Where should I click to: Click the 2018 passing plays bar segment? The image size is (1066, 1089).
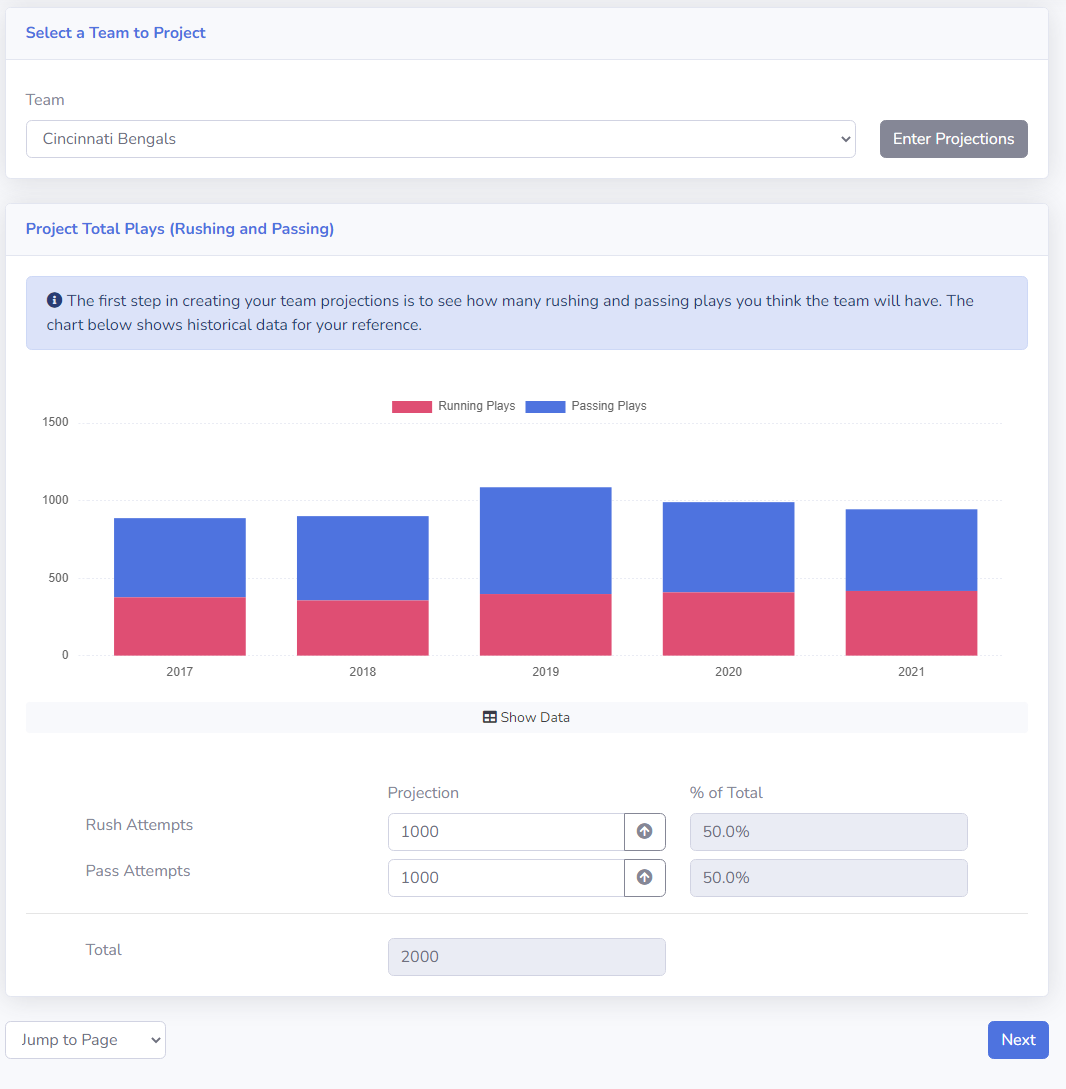[x=363, y=558]
